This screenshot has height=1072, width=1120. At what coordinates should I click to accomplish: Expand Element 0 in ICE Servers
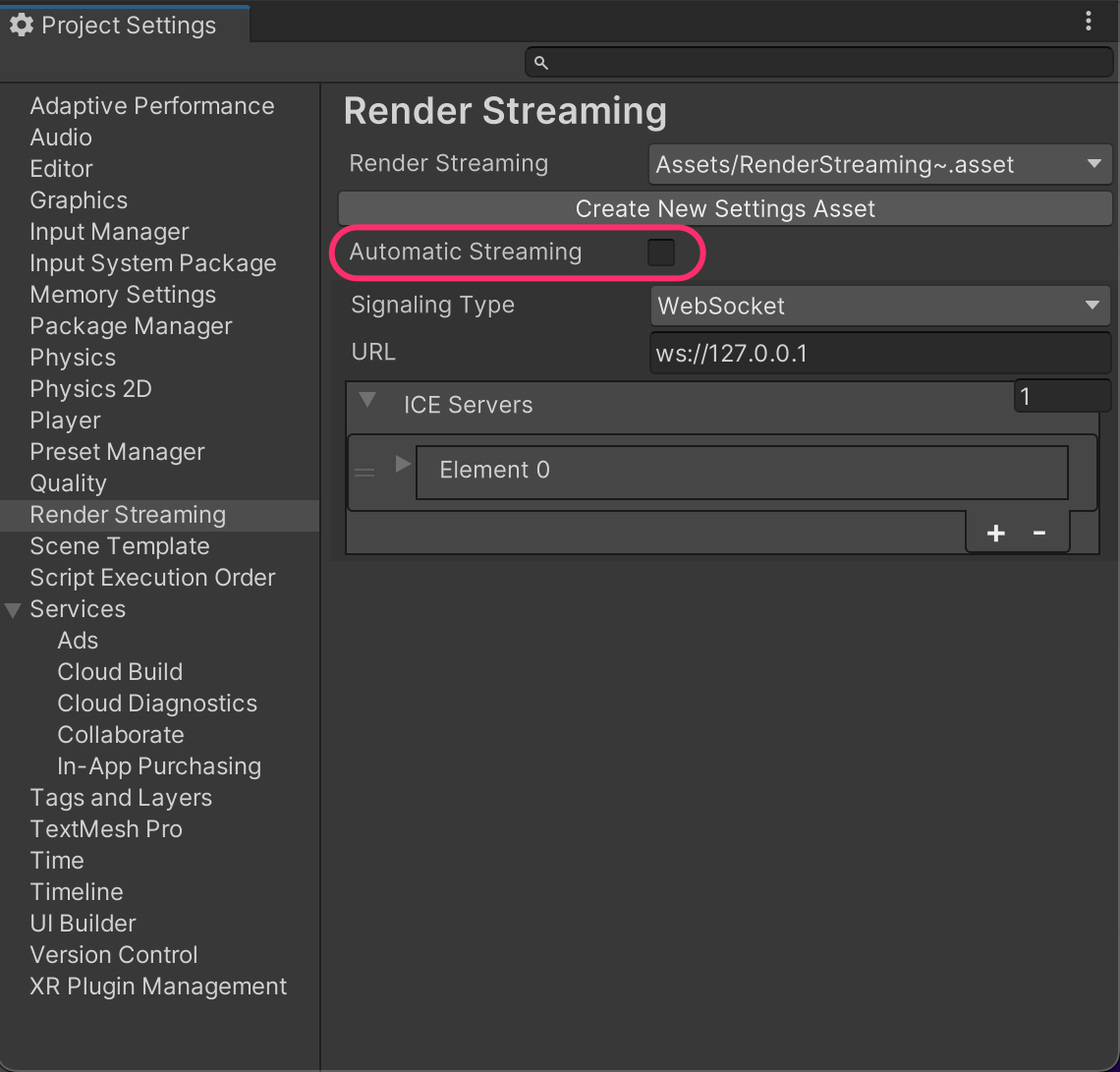402,464
